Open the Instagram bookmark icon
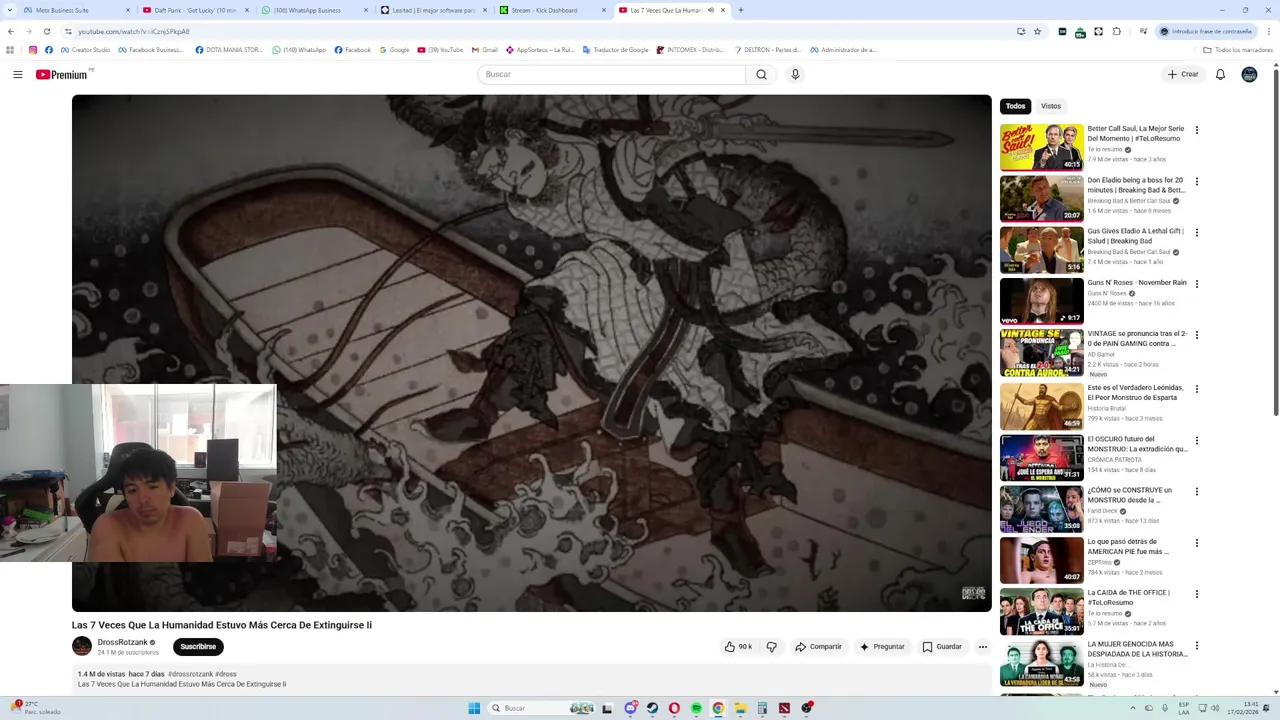The width and height of the screenshot is (1280, 720). (x=32, y=49)
